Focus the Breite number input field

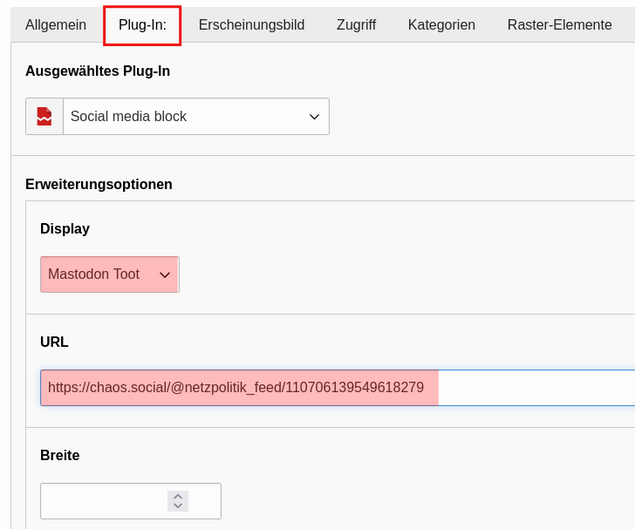(x=100, y=501)
